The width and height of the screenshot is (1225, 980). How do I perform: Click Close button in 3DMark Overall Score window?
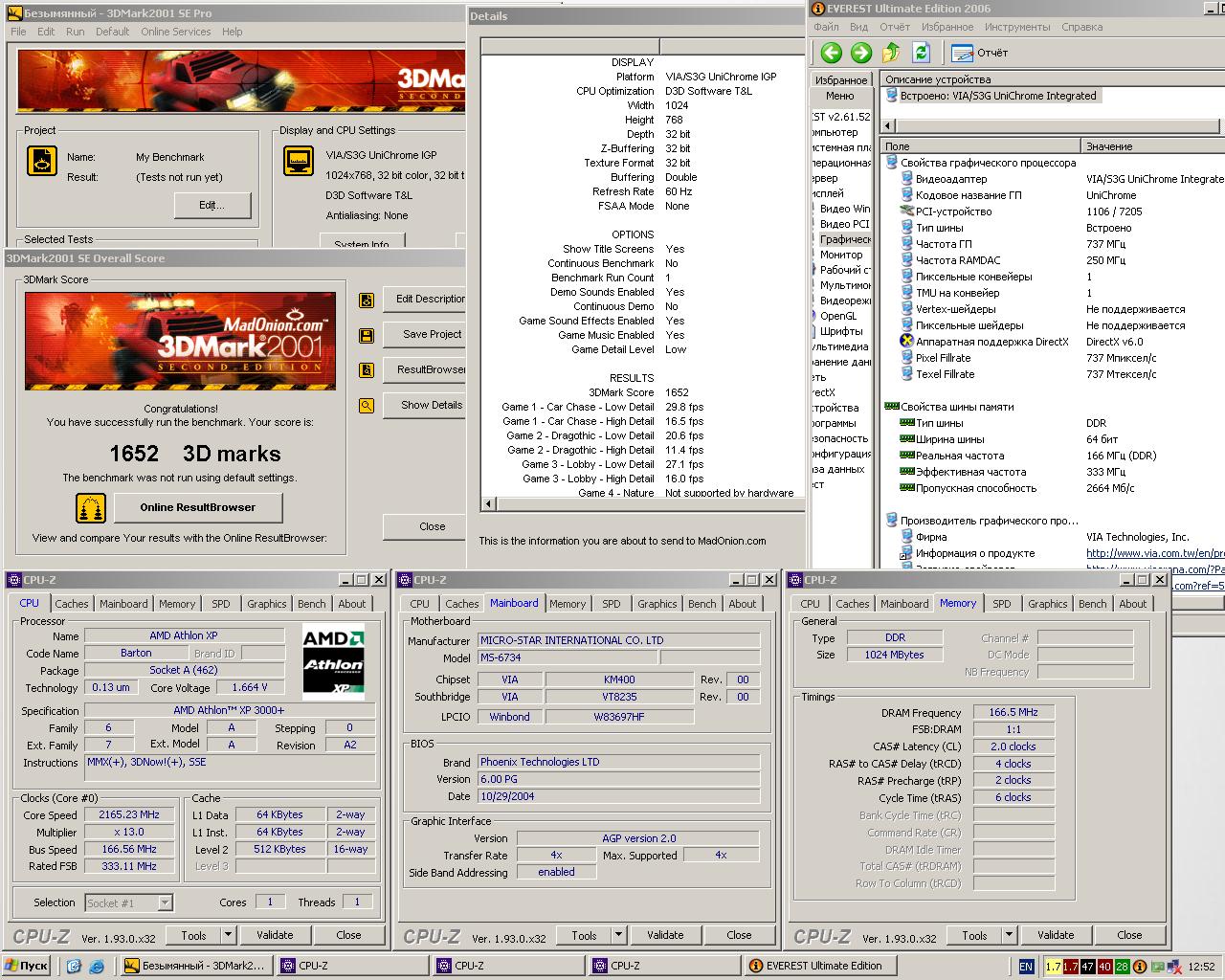pos(427,526)
